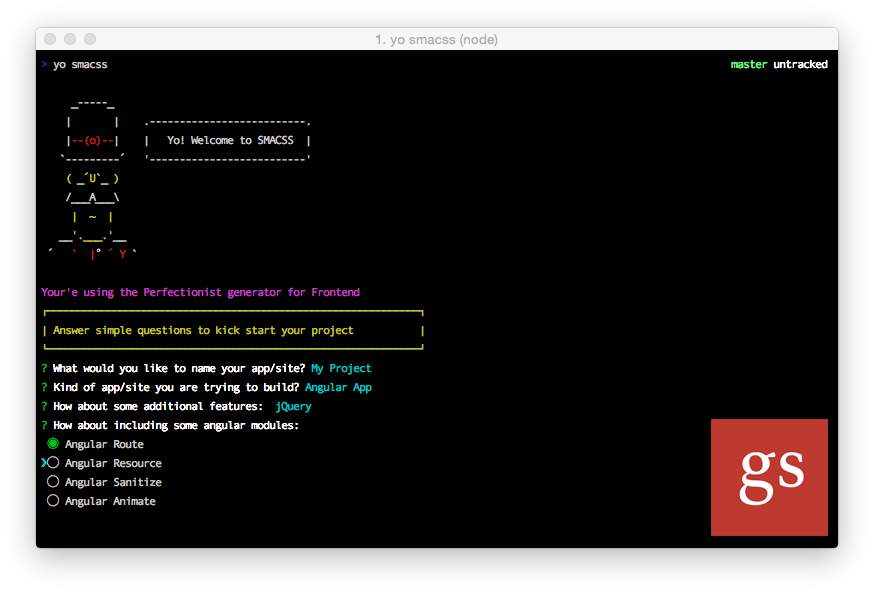Select the Angular Route radio option

[53, 444]
